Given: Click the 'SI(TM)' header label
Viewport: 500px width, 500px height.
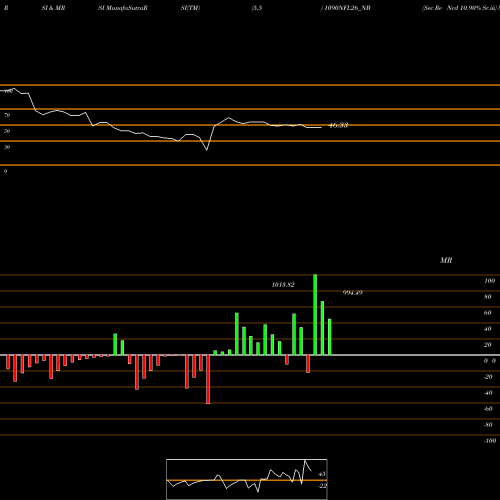Looking at the screenshot, I should tap(190, 8).
